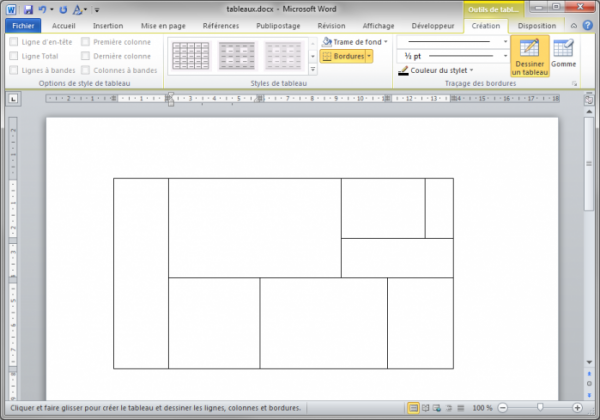
Task: Expand the Bordures dropdown arrow
Action: [370, 56]
